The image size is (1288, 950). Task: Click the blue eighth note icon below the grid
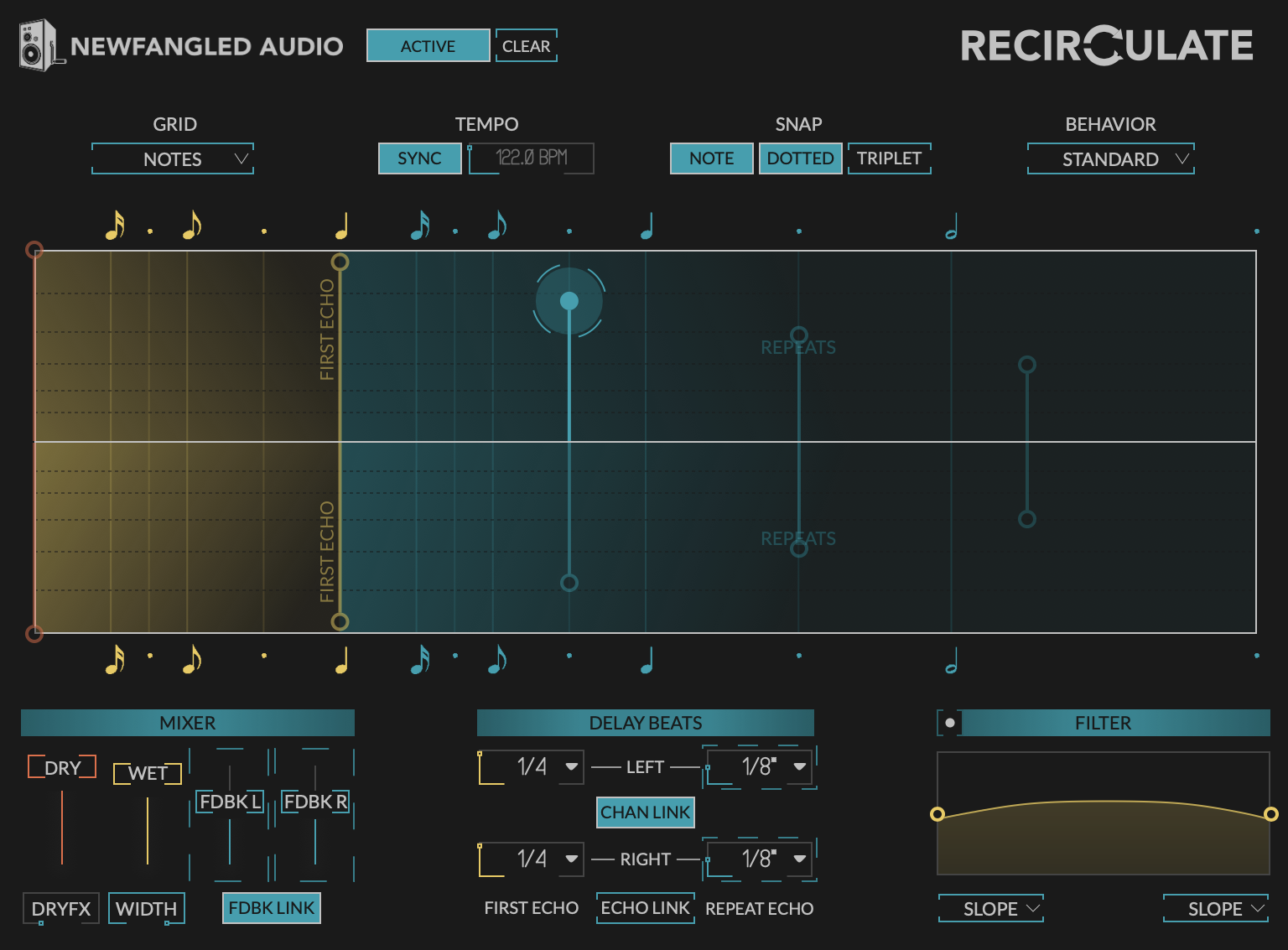click(497, 660)
